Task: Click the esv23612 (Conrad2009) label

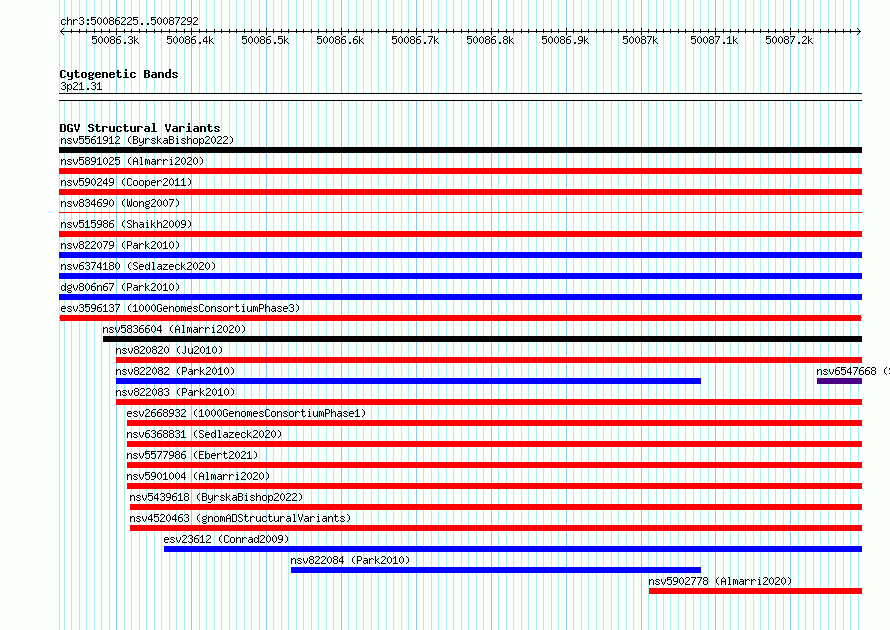Action: point(226,539)
